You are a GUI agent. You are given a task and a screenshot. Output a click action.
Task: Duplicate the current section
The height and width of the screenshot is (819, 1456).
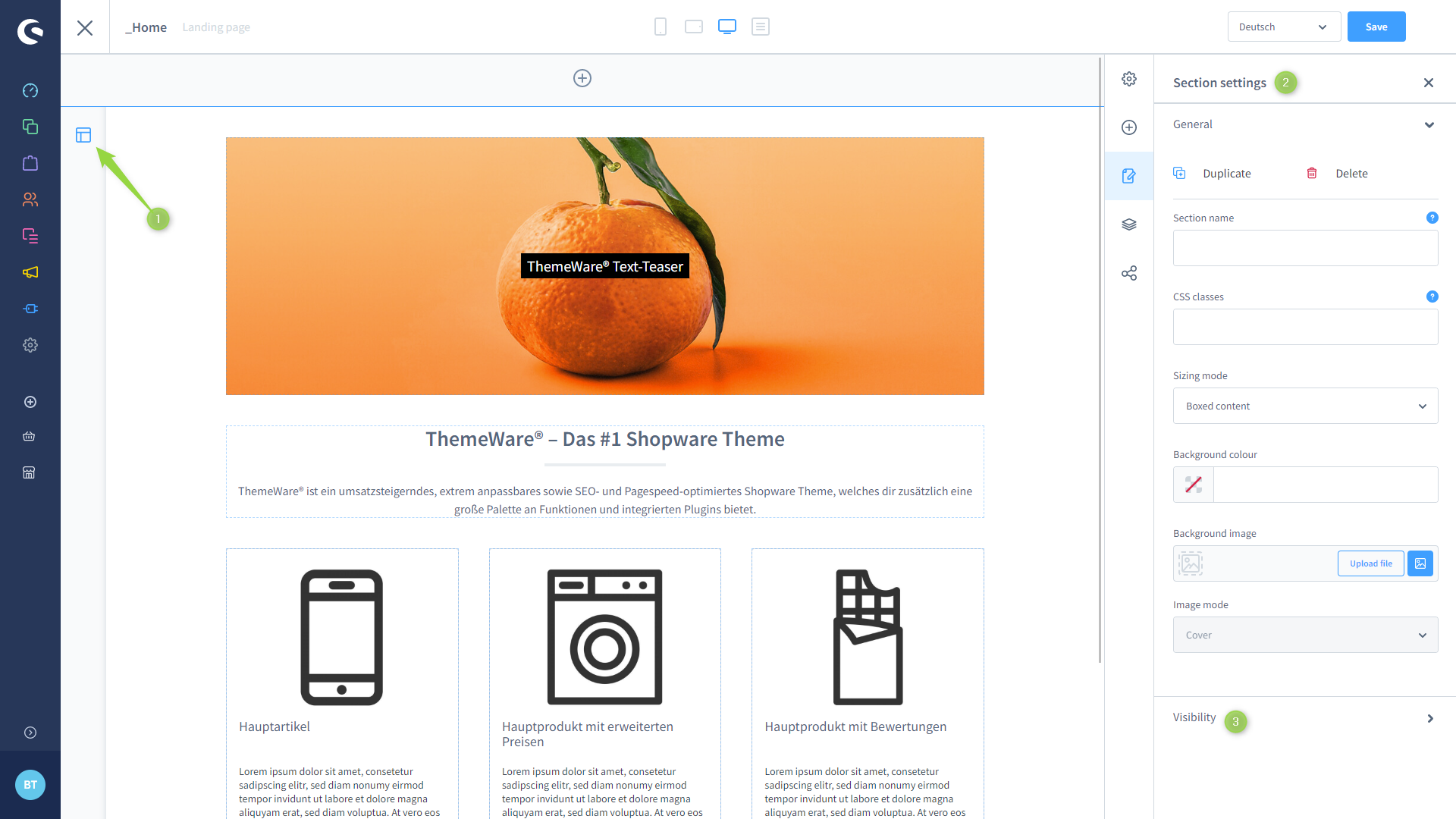pos(1212,174)
